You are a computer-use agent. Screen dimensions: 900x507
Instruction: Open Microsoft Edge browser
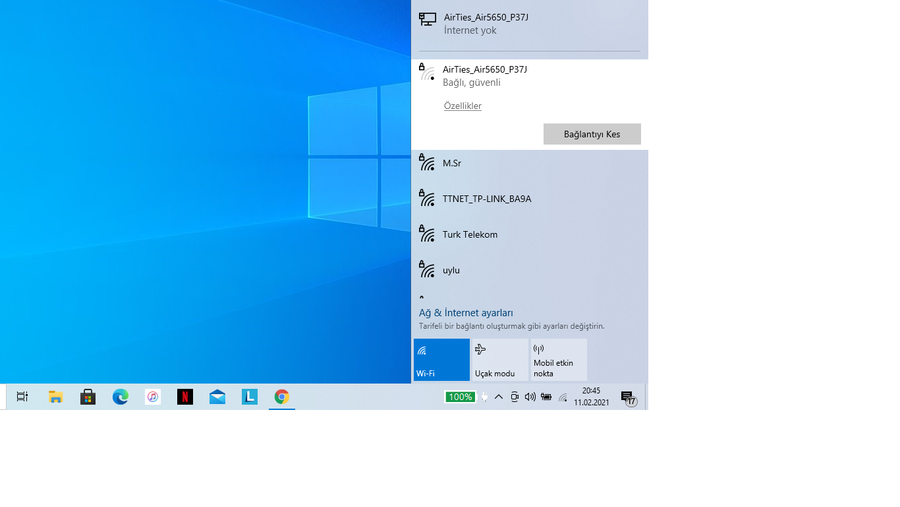point(120,397)
